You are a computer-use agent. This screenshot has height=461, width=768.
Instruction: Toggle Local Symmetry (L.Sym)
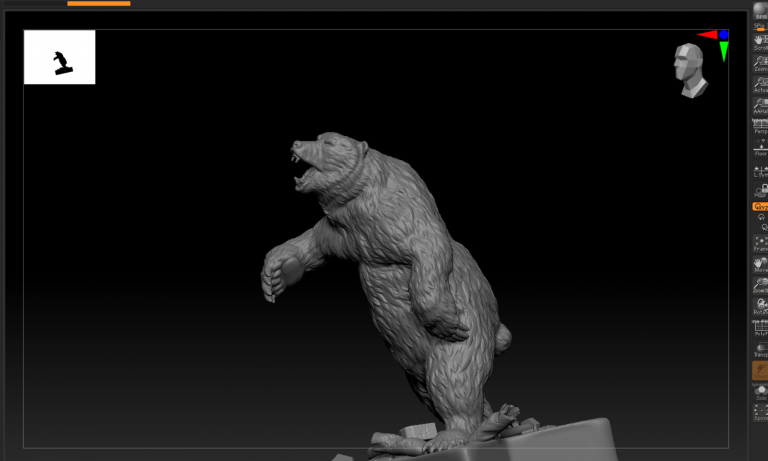(761, 171)
